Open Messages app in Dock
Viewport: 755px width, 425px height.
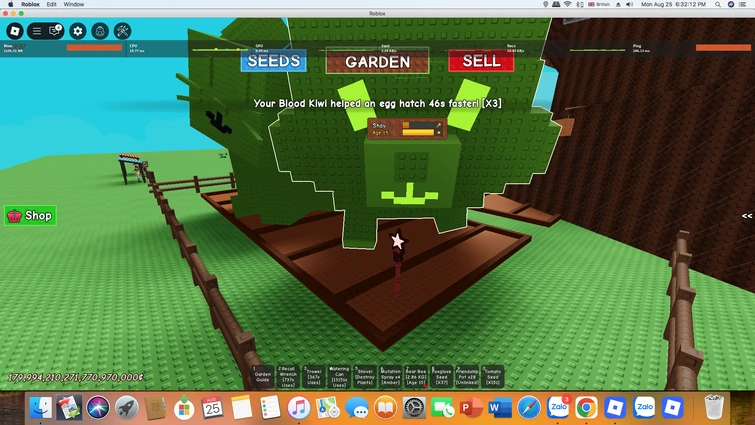(x=357, y=408)
